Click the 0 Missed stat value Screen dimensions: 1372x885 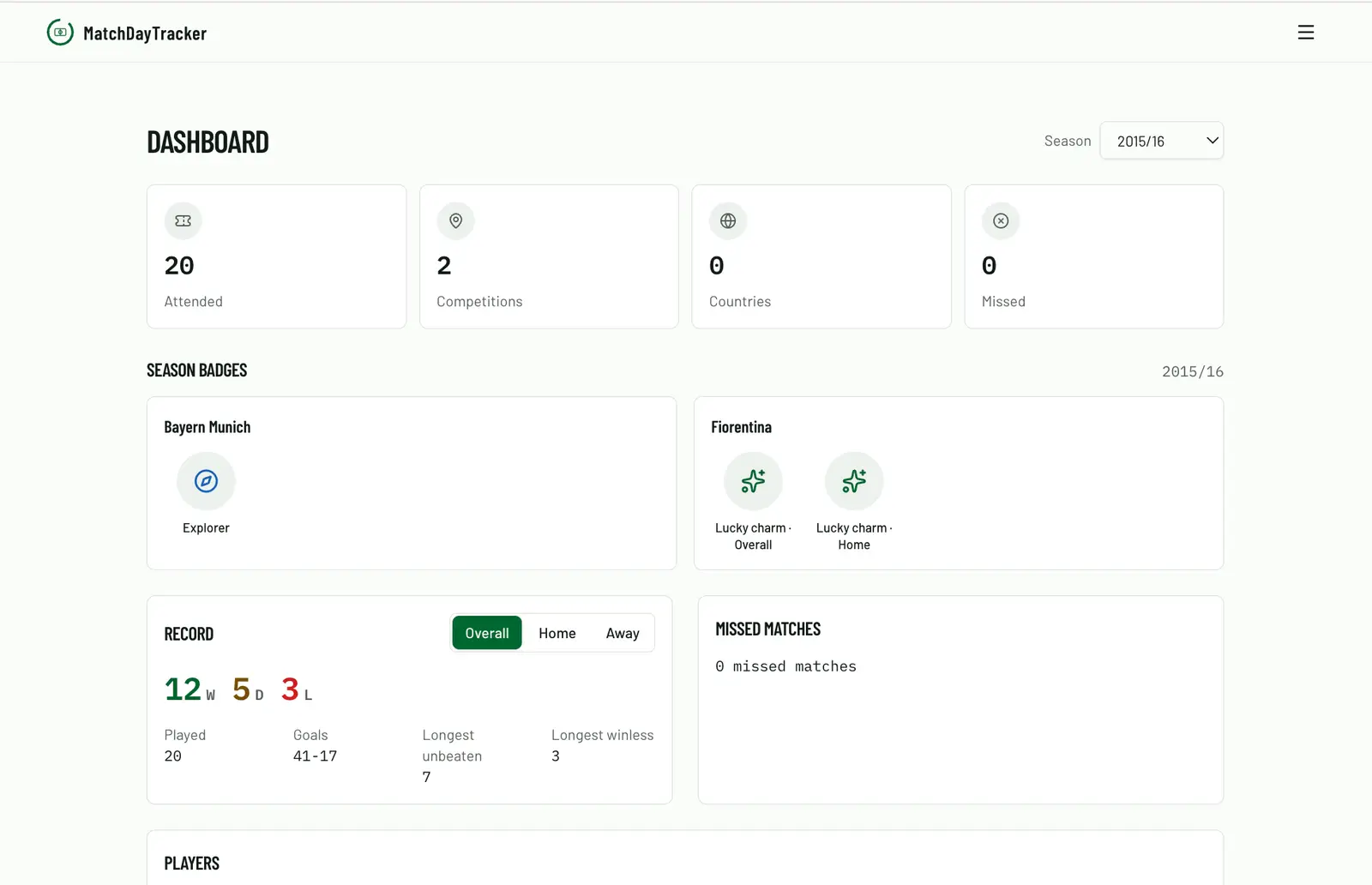tap(990, 266)
